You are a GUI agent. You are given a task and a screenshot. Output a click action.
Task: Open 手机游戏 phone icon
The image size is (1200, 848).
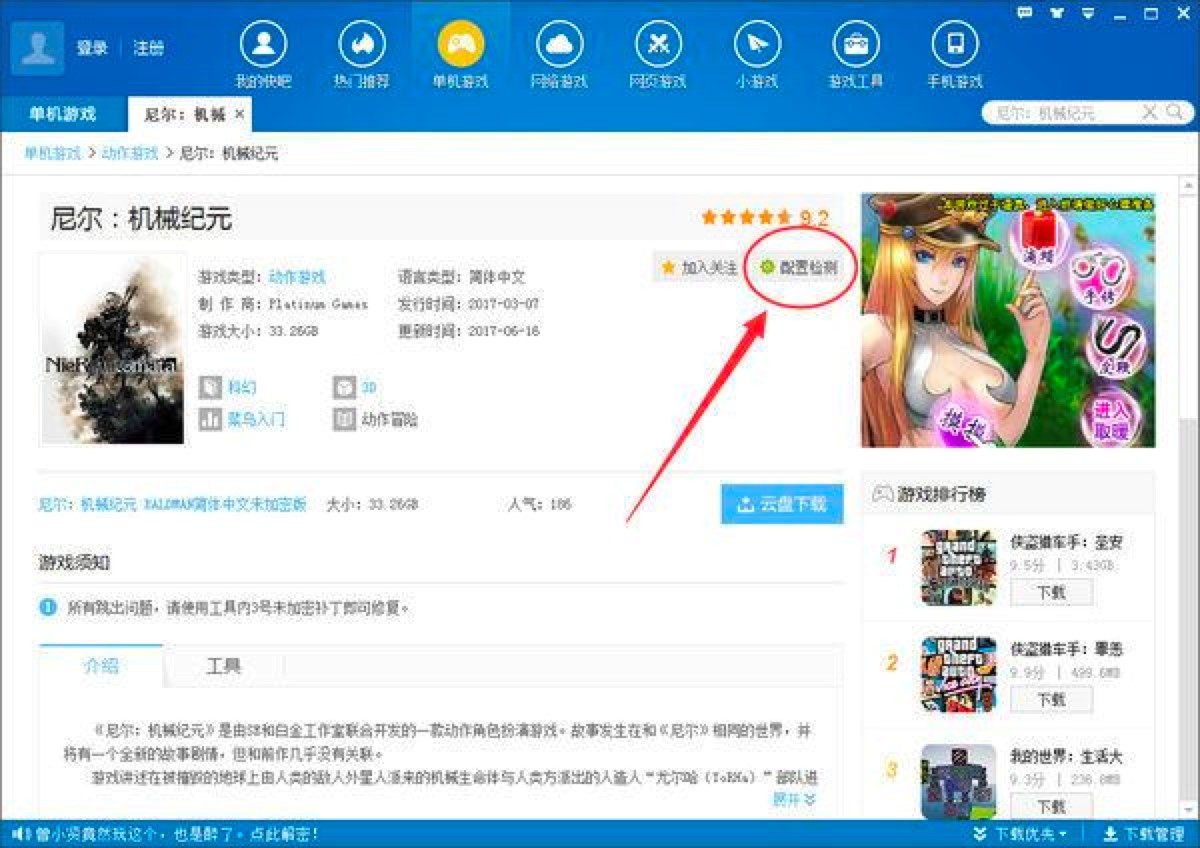(955, 45)
